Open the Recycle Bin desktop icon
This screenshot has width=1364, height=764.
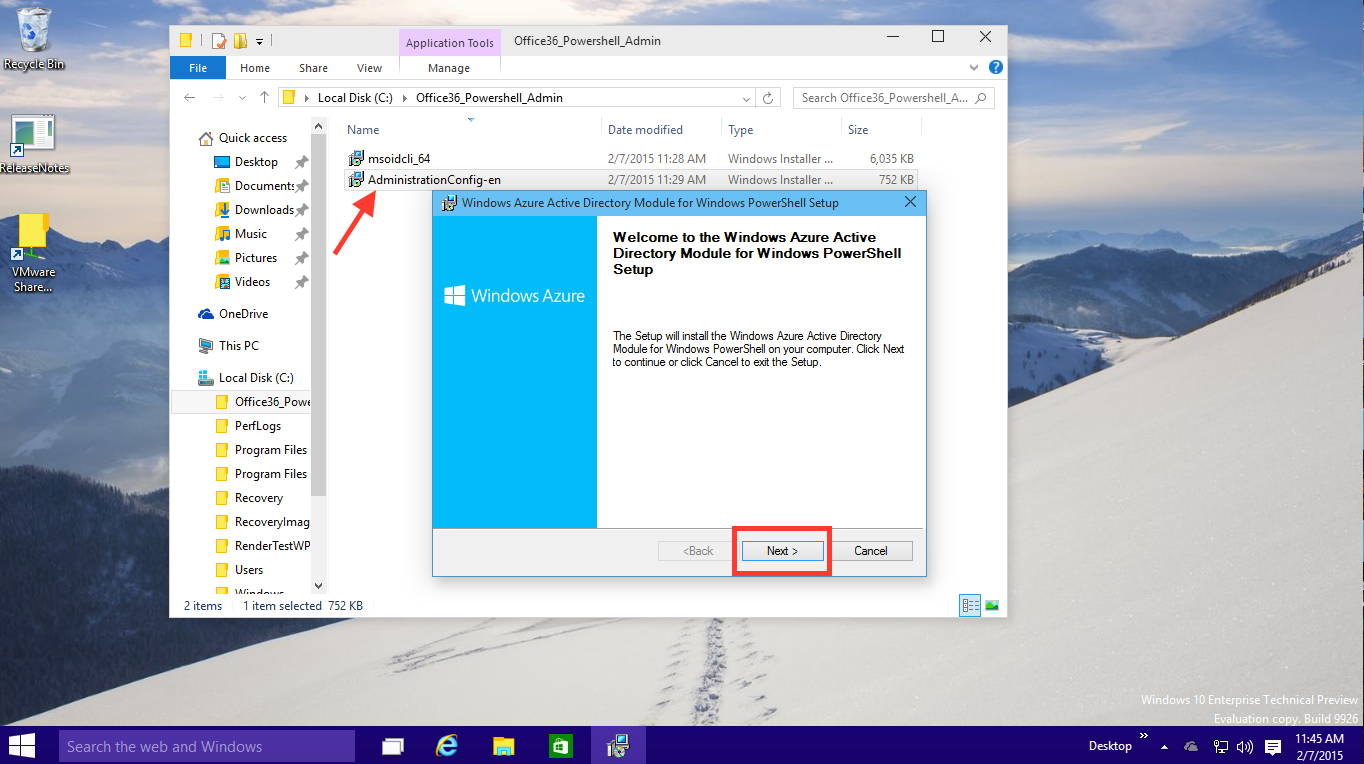coord(34,39)
